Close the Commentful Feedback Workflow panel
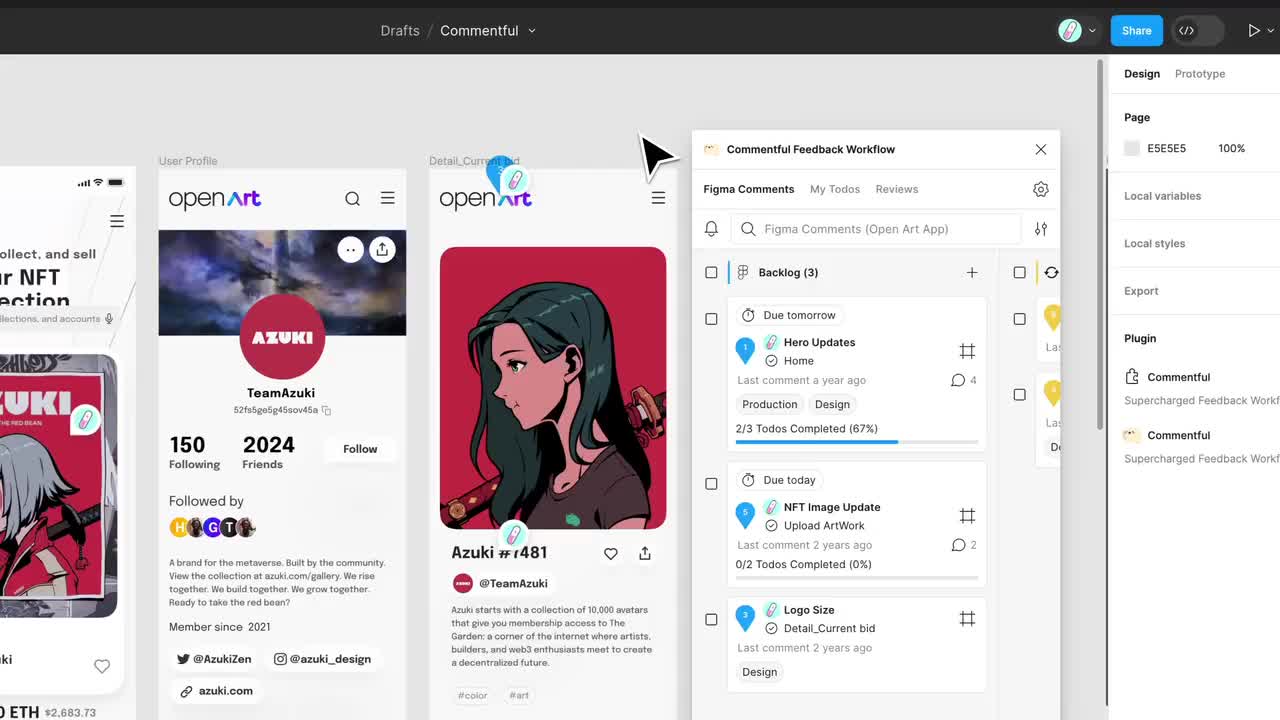Image resolution: width=1280 pixels, height=720 pixels. (1040, 149)
